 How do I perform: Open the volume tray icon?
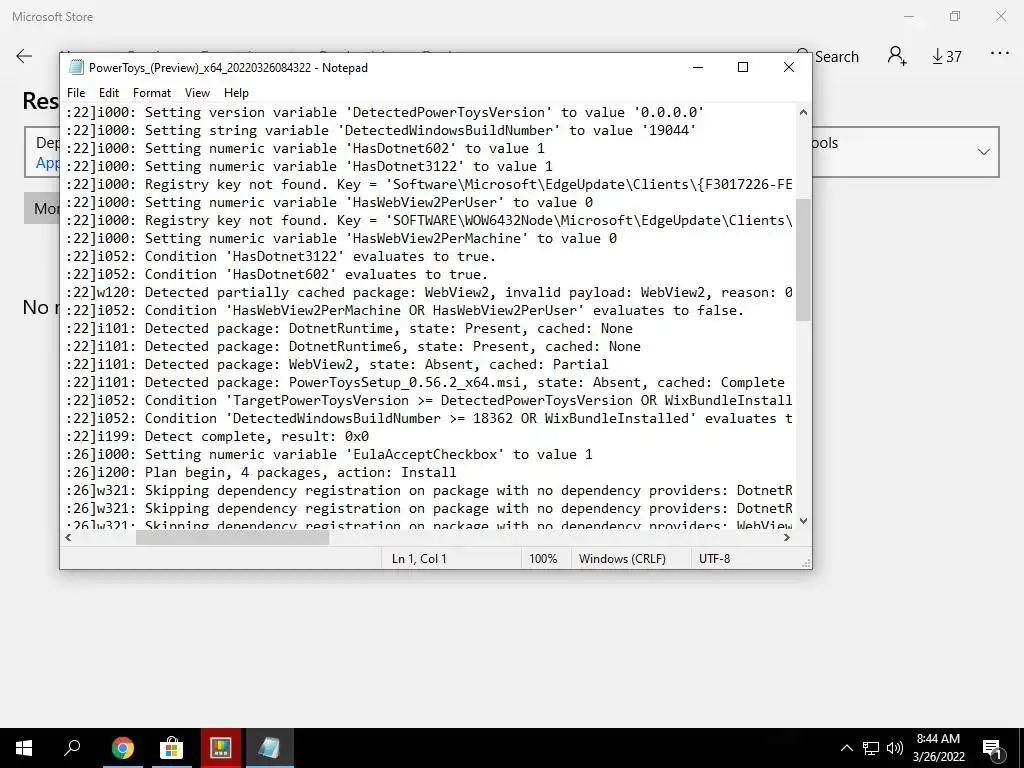pos(895,748)
